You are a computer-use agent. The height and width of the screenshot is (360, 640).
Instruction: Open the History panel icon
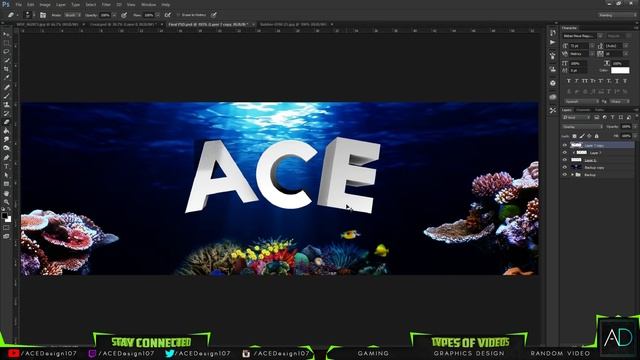(553, 33)
